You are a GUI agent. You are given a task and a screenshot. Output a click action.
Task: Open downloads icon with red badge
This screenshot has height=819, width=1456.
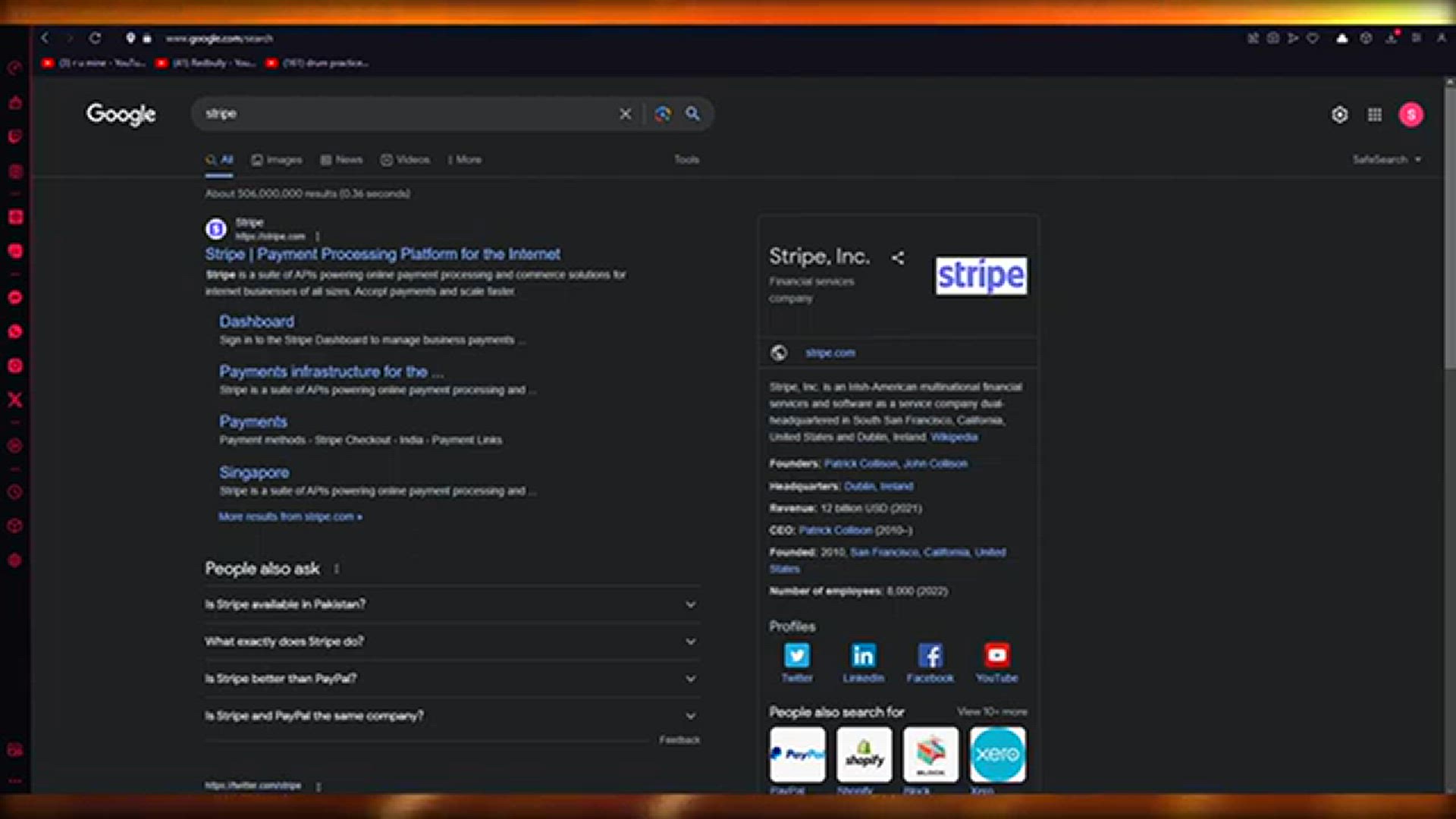[1392, 37]
